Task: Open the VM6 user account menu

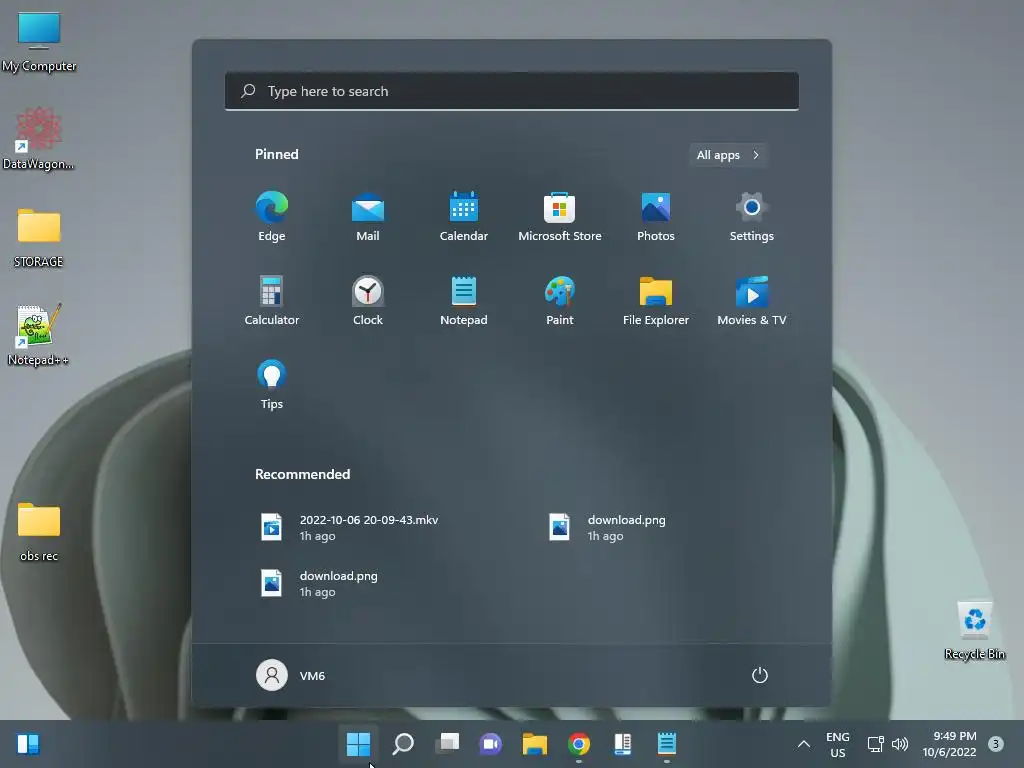Action: (291, 675)
